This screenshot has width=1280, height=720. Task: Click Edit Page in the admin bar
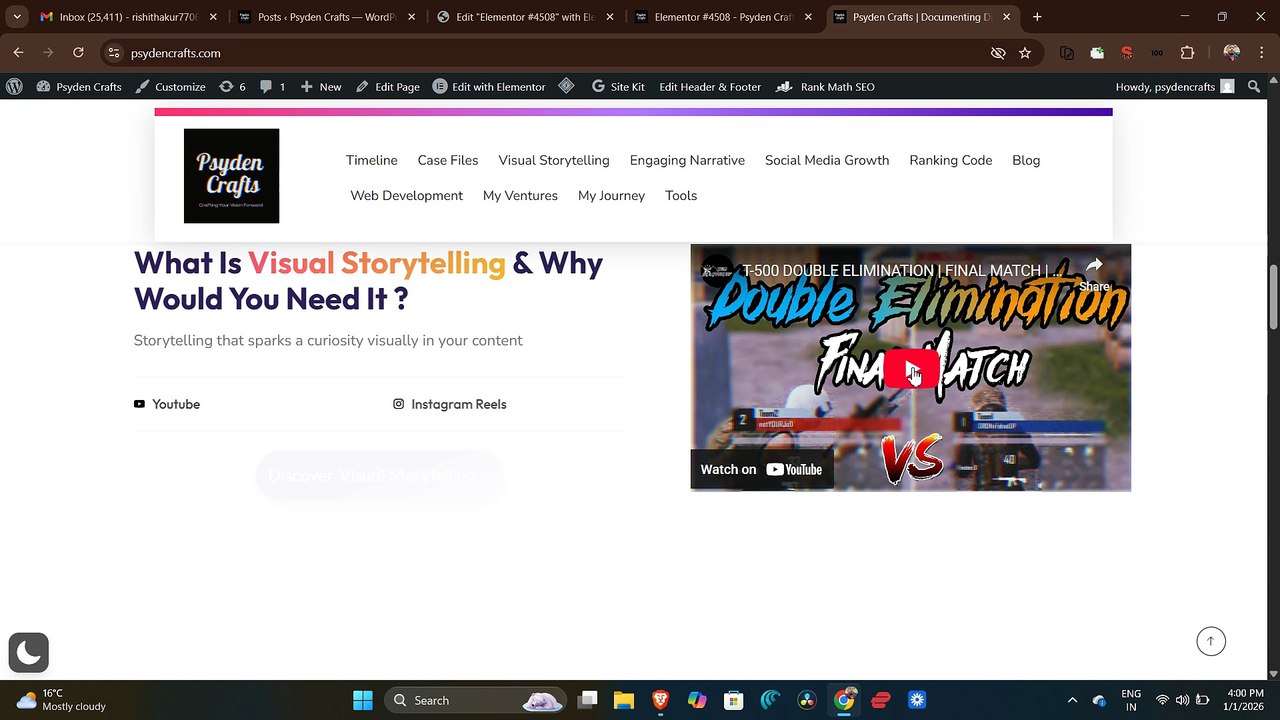387,87
